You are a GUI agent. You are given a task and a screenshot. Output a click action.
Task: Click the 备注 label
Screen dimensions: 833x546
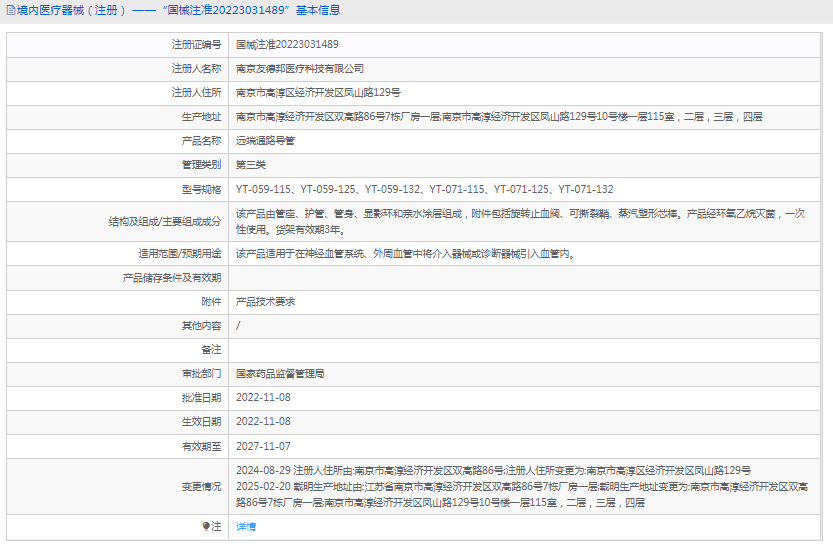point(211,349)
